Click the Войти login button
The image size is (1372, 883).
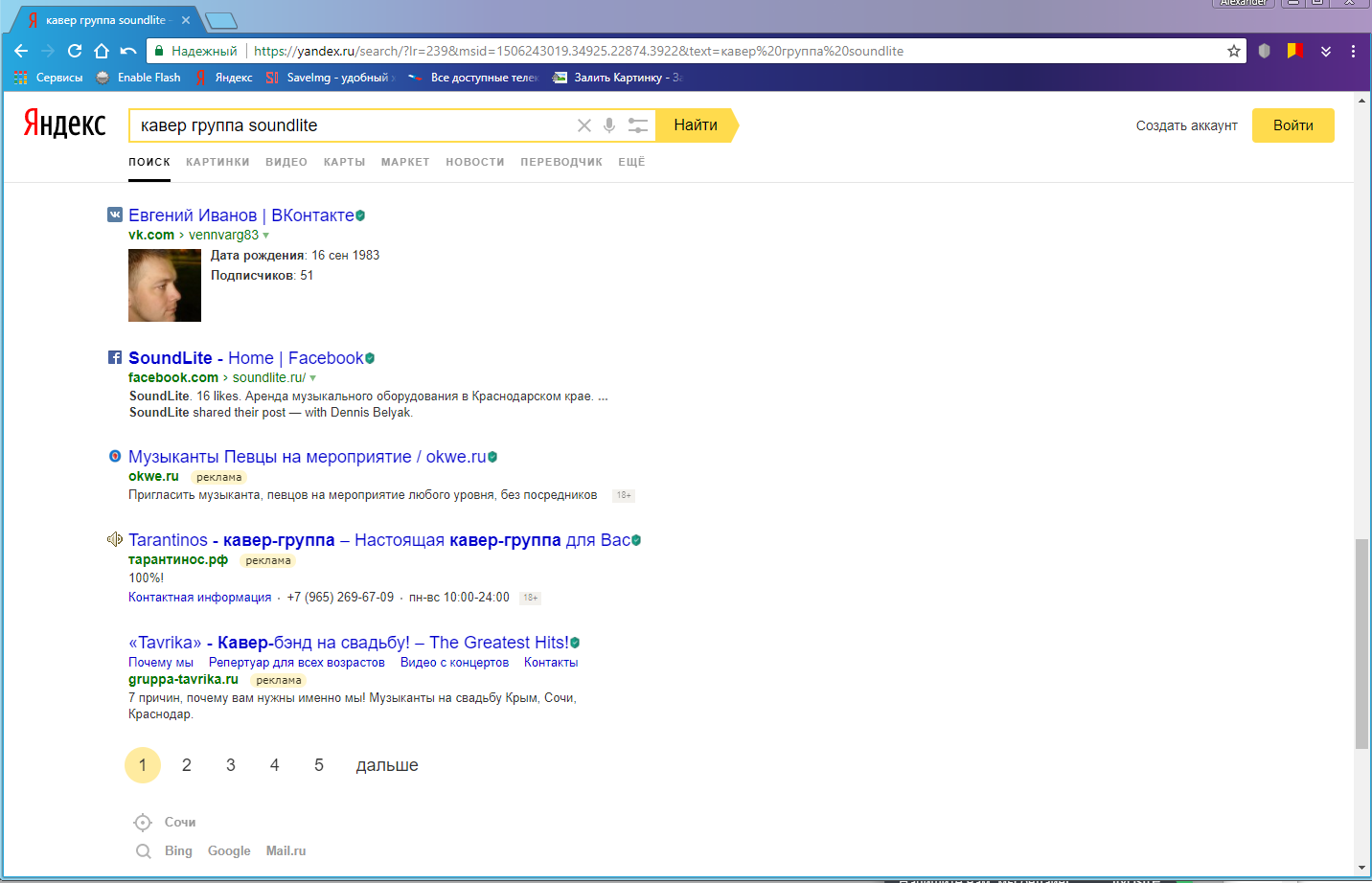[1293, 125]
